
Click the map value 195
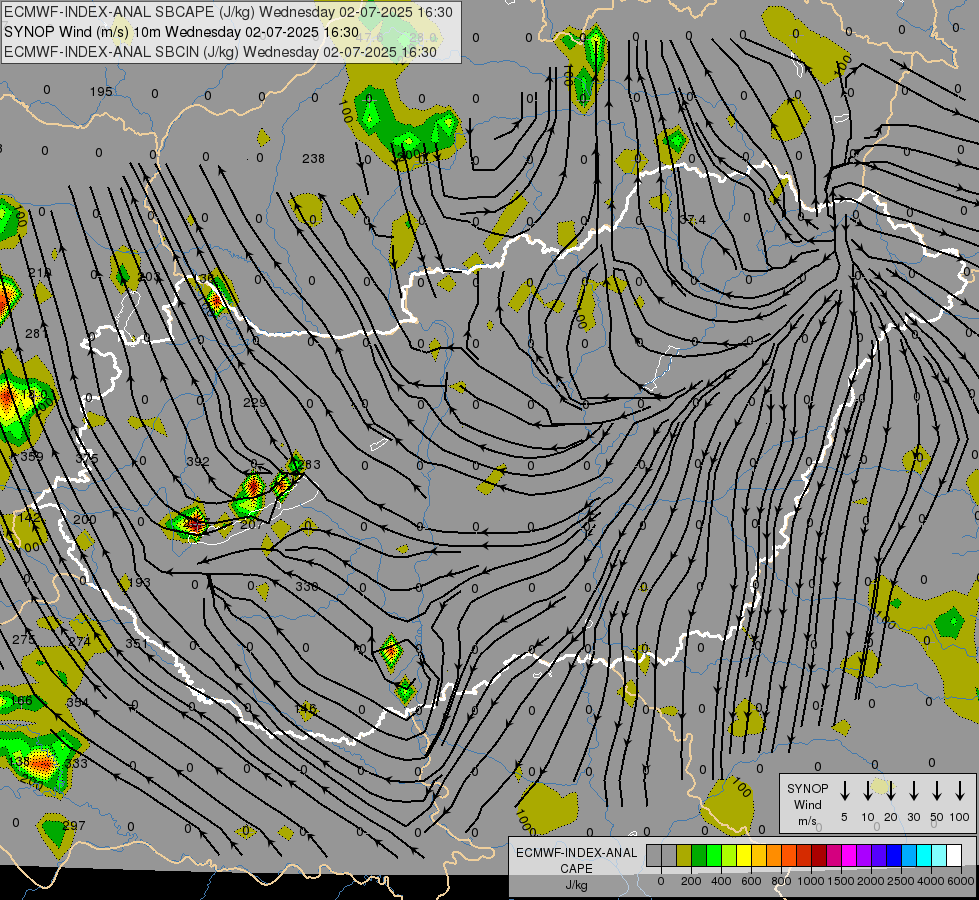101,91
